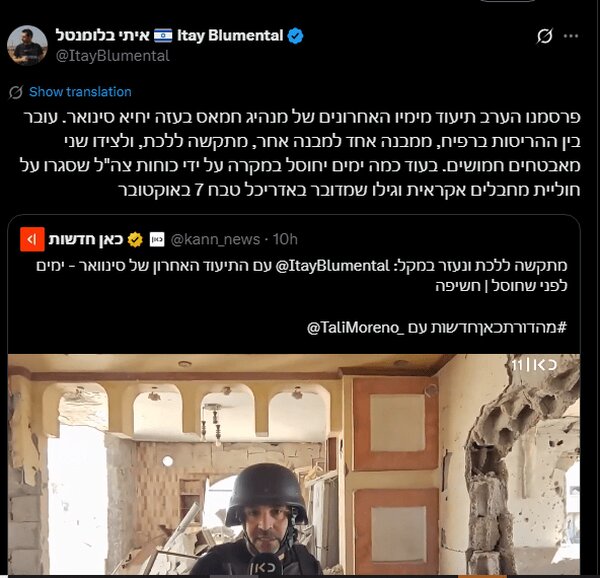The width and height of the screenshot is (600, 578).
Task: Open the @kann_news handle link
Action: (x=215, y=239)
